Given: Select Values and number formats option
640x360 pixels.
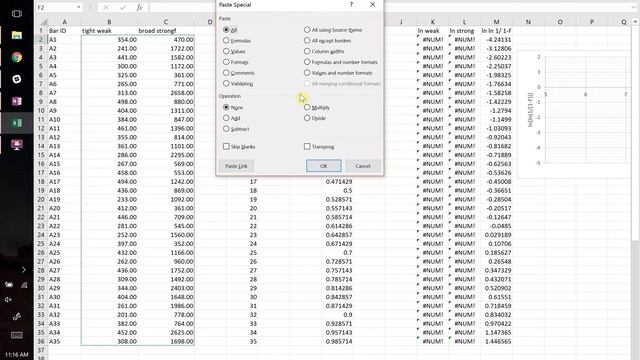Looking at the screenshot, I should (338, 73).
